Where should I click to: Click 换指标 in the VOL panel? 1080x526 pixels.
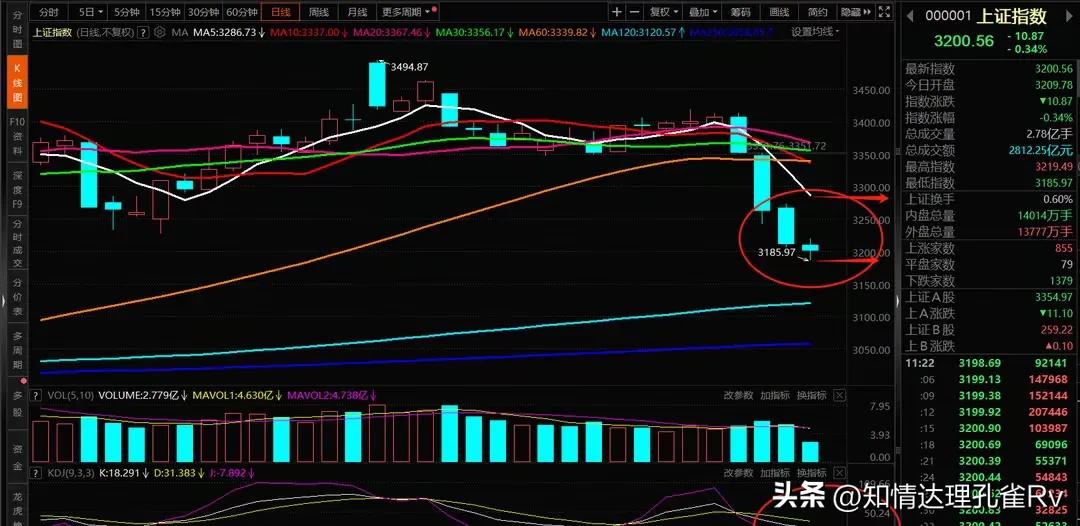(811, 395)
